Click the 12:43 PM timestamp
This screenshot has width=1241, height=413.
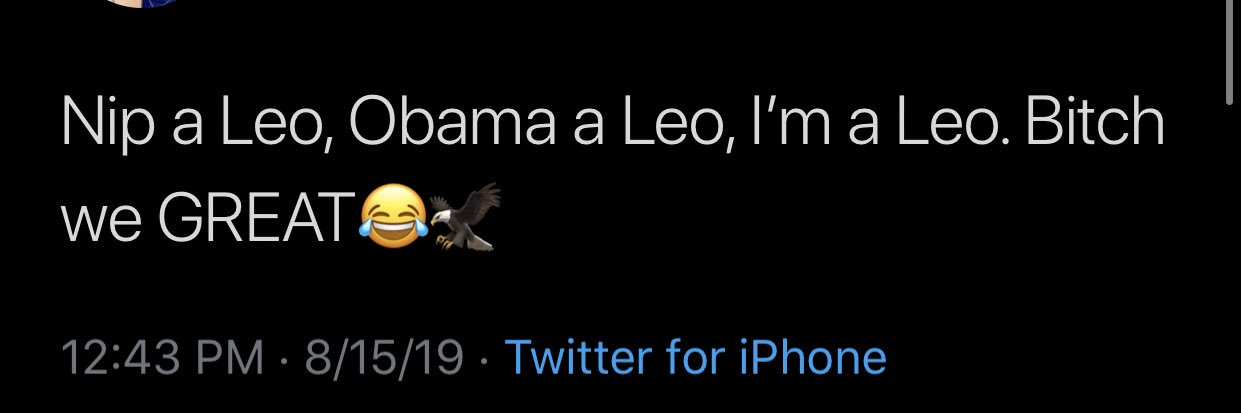click(x=163, y=357)
